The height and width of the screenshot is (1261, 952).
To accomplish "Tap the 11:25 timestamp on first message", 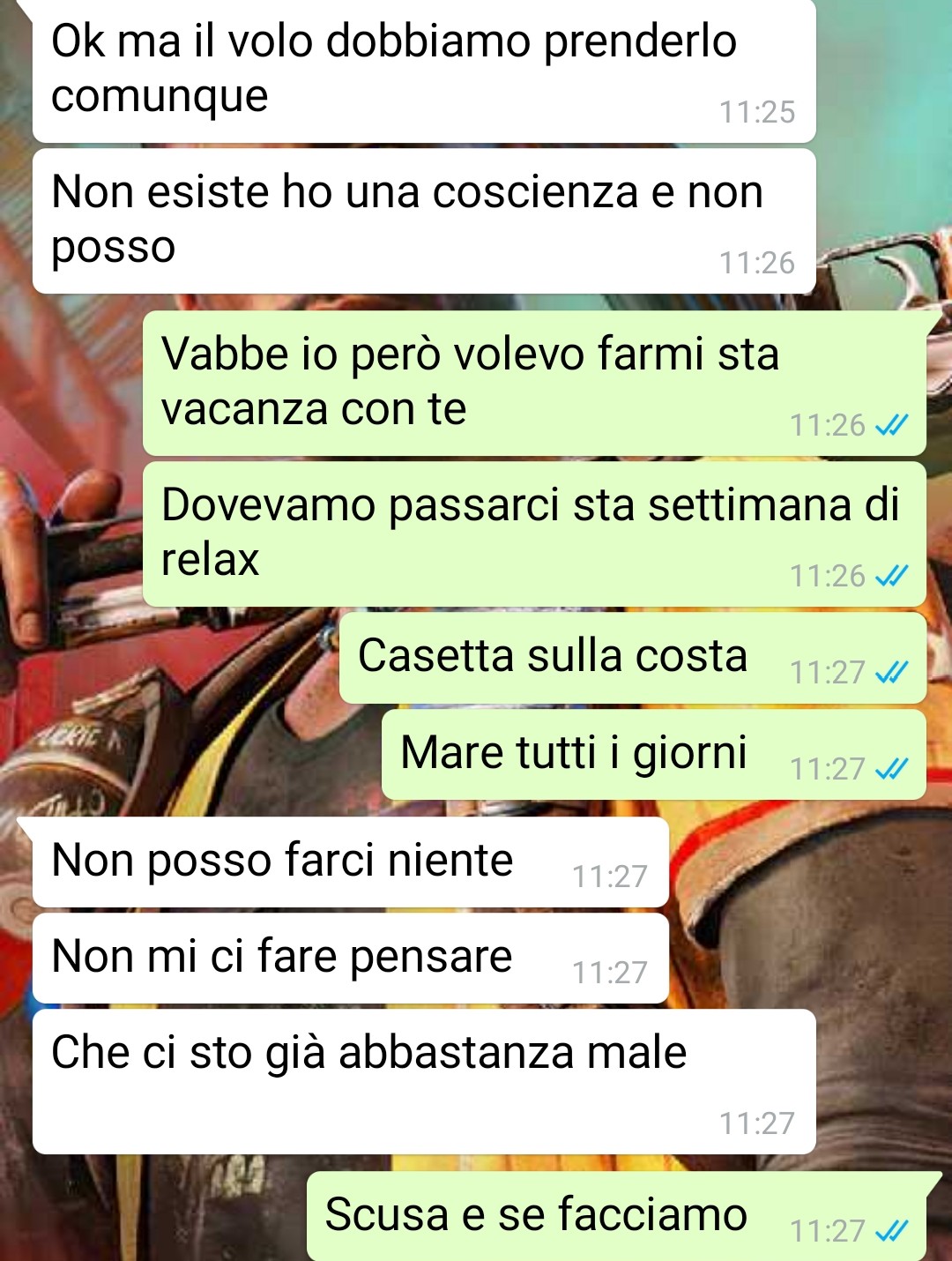I will point(757,112).
